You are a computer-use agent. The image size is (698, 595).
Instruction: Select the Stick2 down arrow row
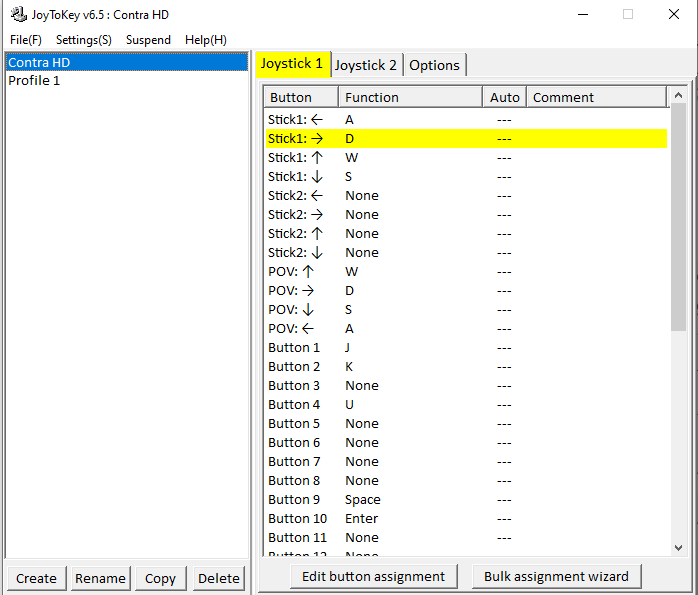point(466,252)
